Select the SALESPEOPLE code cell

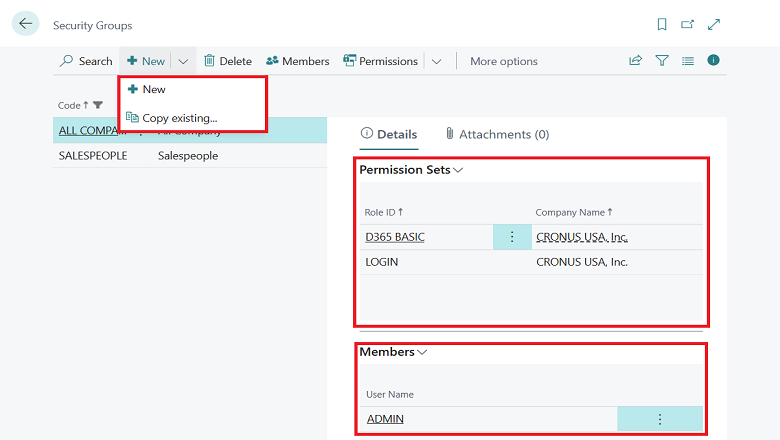[x=93, y=156]
